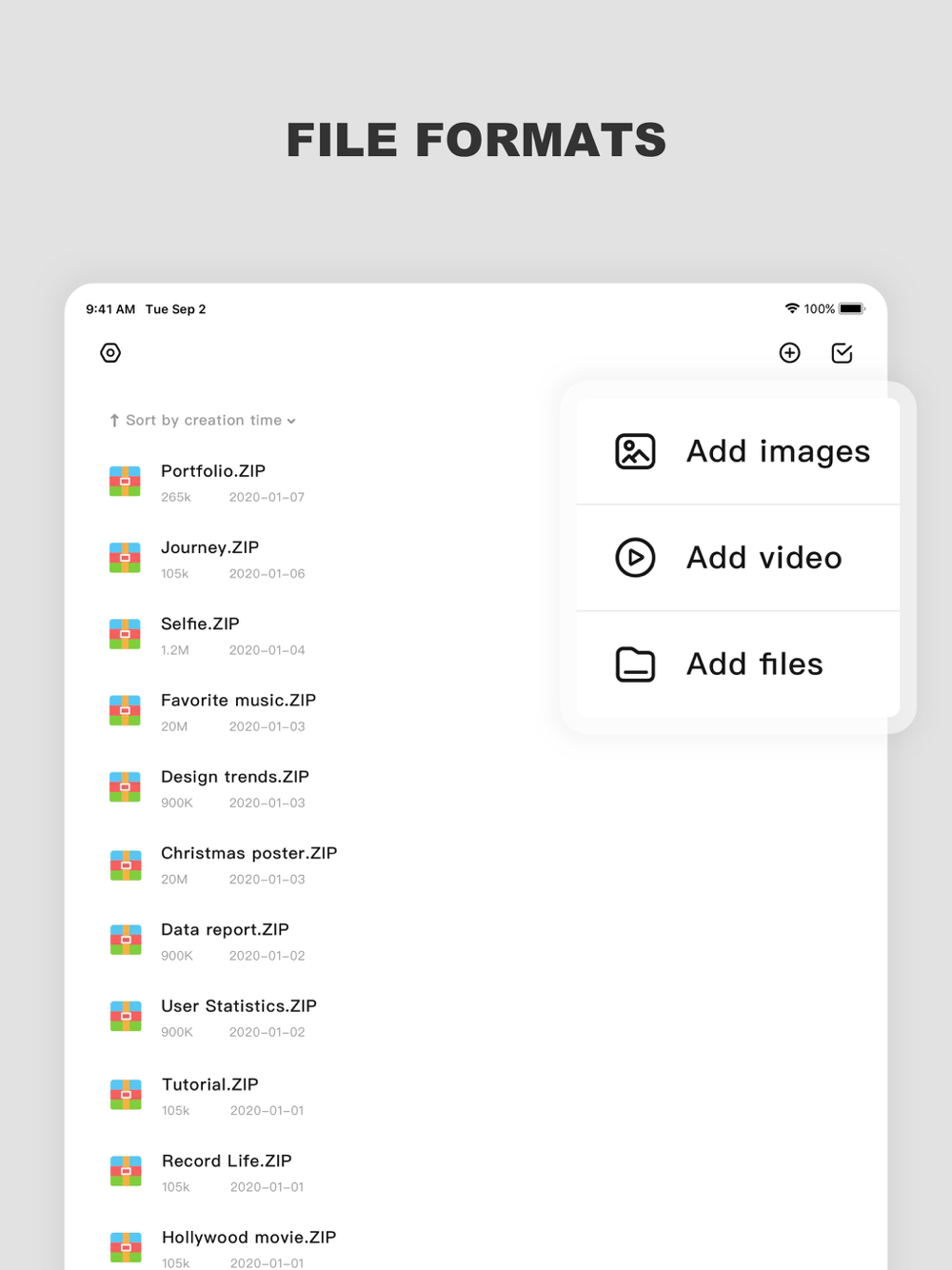Tap the Tue Sep 2 date in status bar
Viewport: 952px width, 1270px height.
[x=176, y=309]
